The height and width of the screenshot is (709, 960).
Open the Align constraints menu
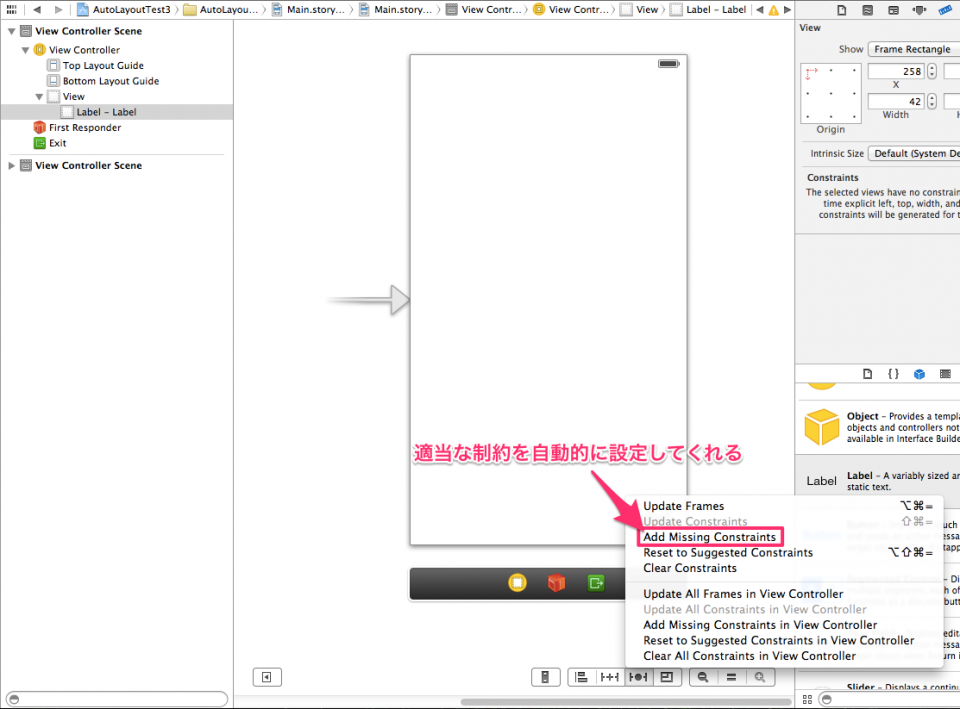coord(582,677)
